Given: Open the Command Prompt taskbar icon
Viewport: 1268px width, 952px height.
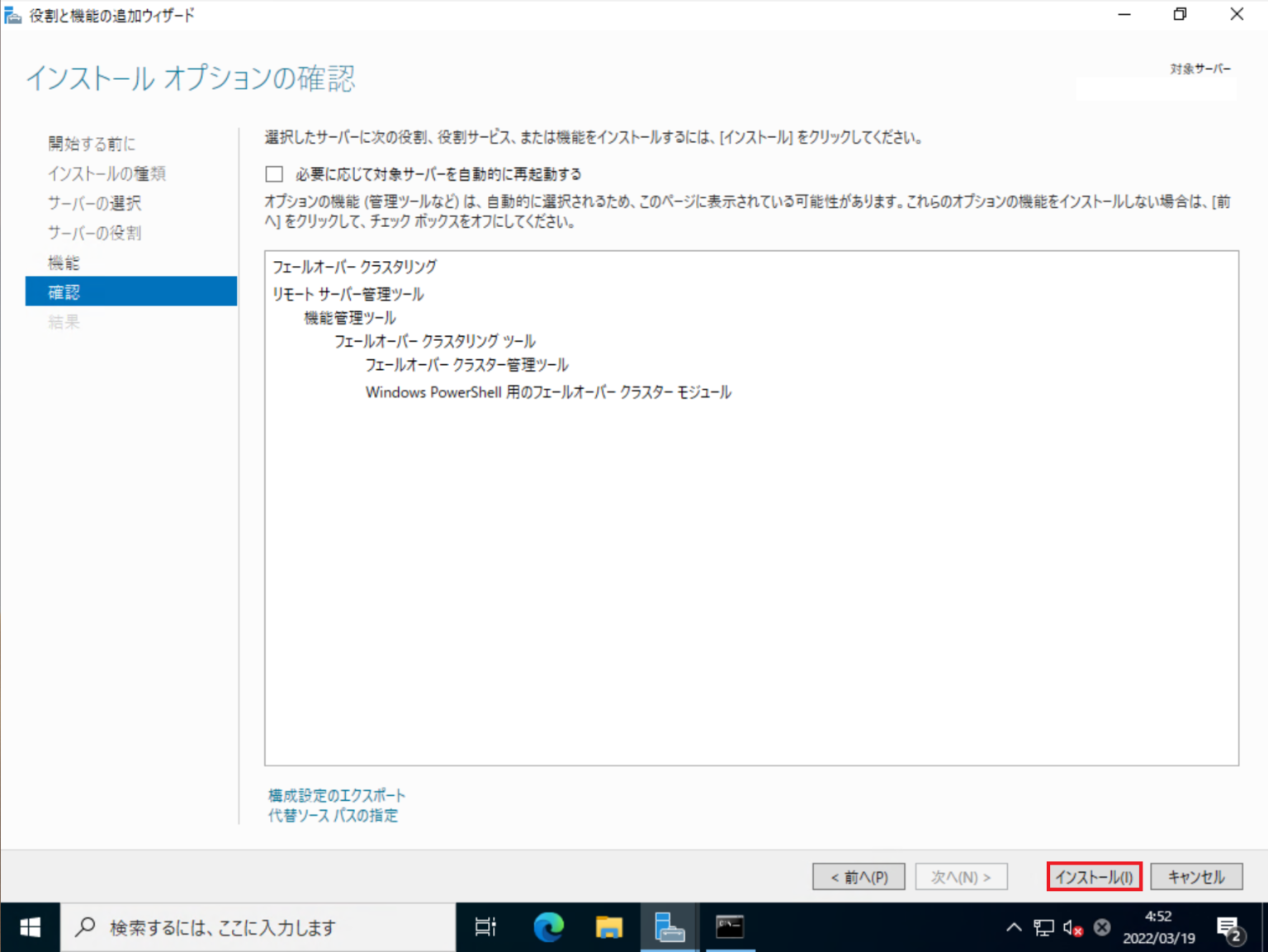Looking at the screenshot, I should coord(730,926).
